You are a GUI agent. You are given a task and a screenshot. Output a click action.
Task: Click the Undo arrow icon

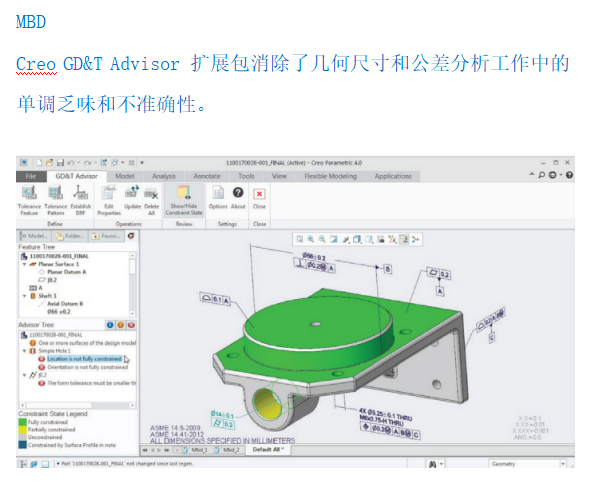coord(71,163)
